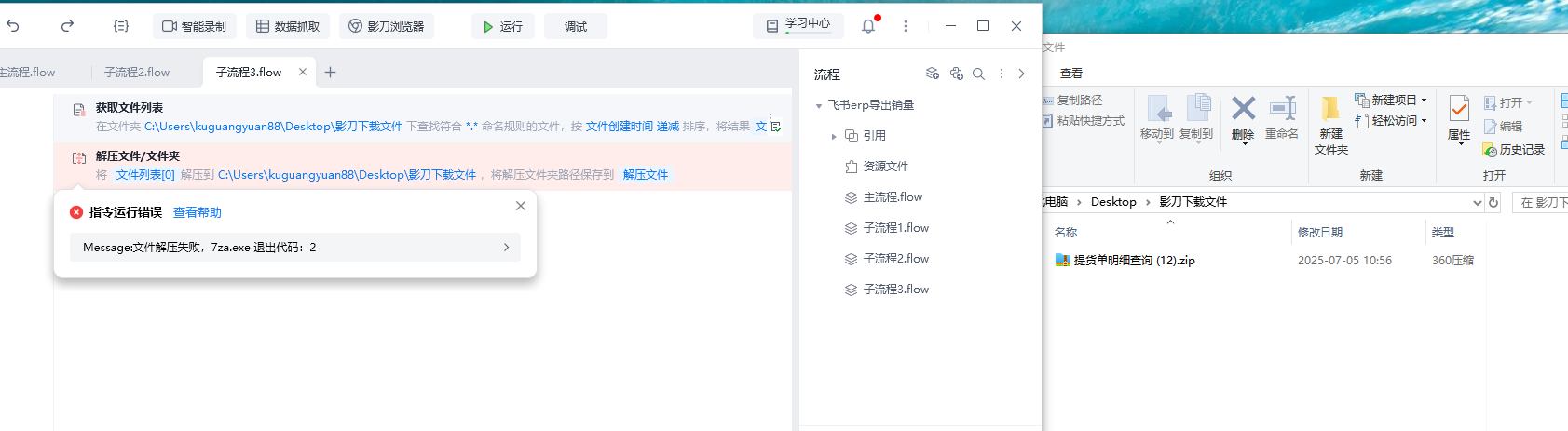The image size is (1568, 431).
Task: Open 流程 panel more options
Action: tap(1002, 74)
